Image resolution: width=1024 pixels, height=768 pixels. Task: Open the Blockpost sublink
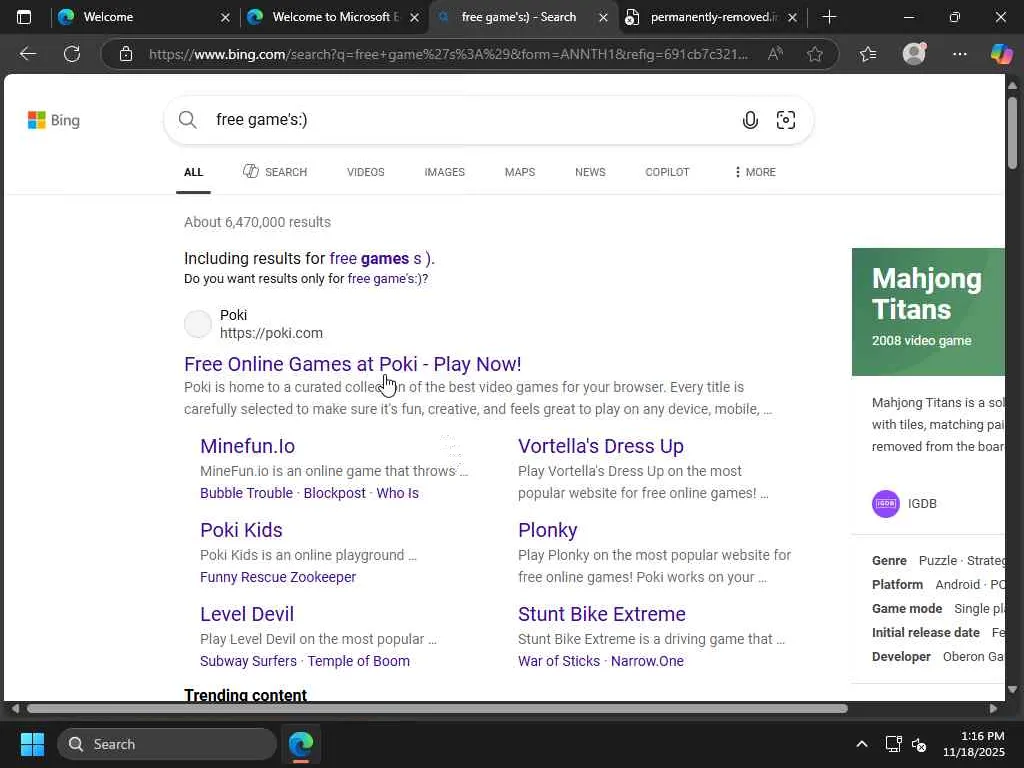pos(334,493)
